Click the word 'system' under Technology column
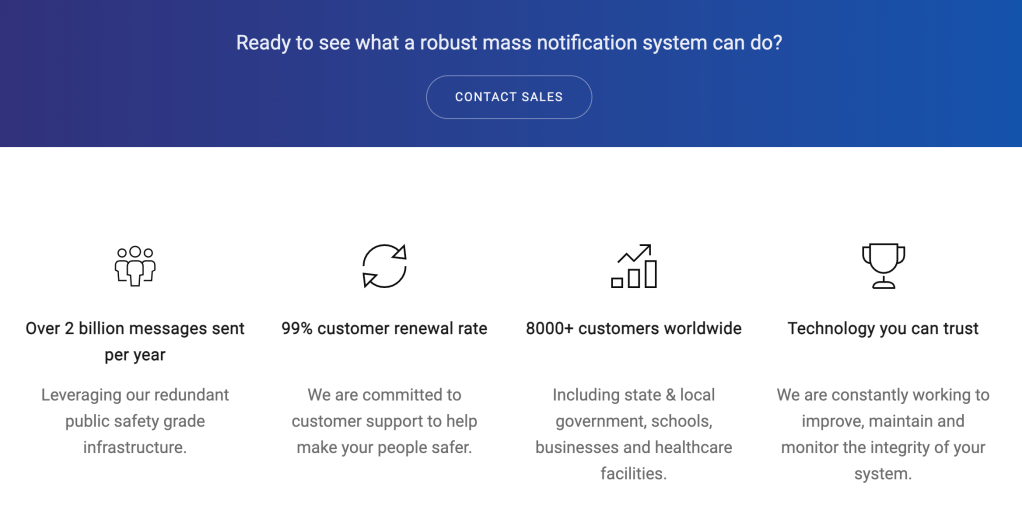This screenshot has width=1022, height=520. pyautogui.click(x=883, y=474)
